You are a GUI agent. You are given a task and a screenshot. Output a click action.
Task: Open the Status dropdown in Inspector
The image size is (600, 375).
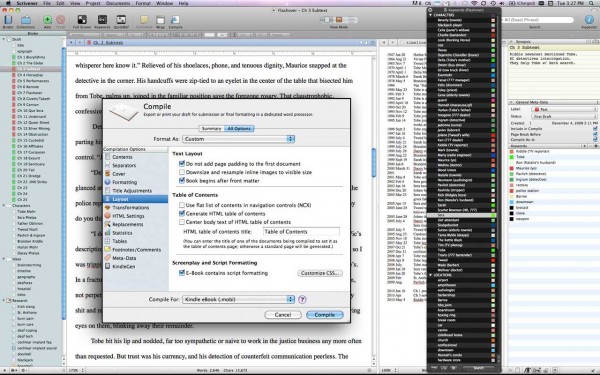(564, 116)
